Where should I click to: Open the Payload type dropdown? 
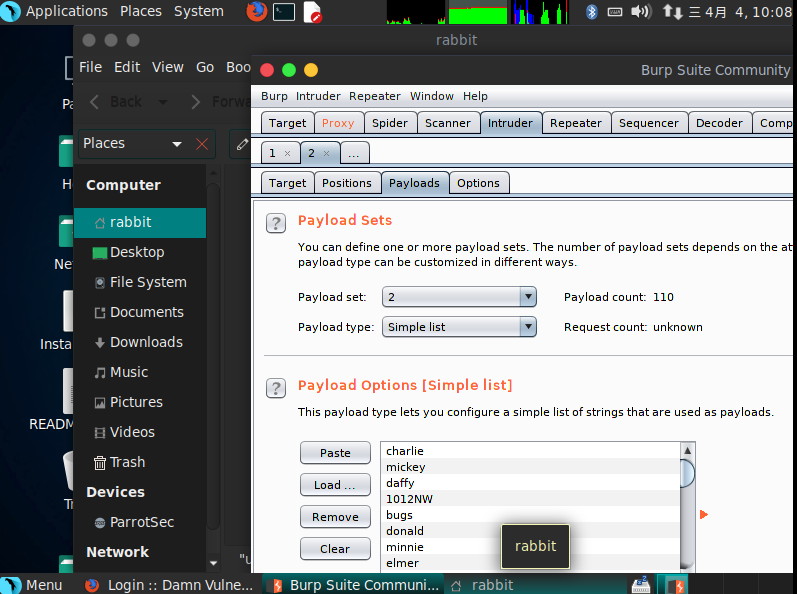(528, 327)
